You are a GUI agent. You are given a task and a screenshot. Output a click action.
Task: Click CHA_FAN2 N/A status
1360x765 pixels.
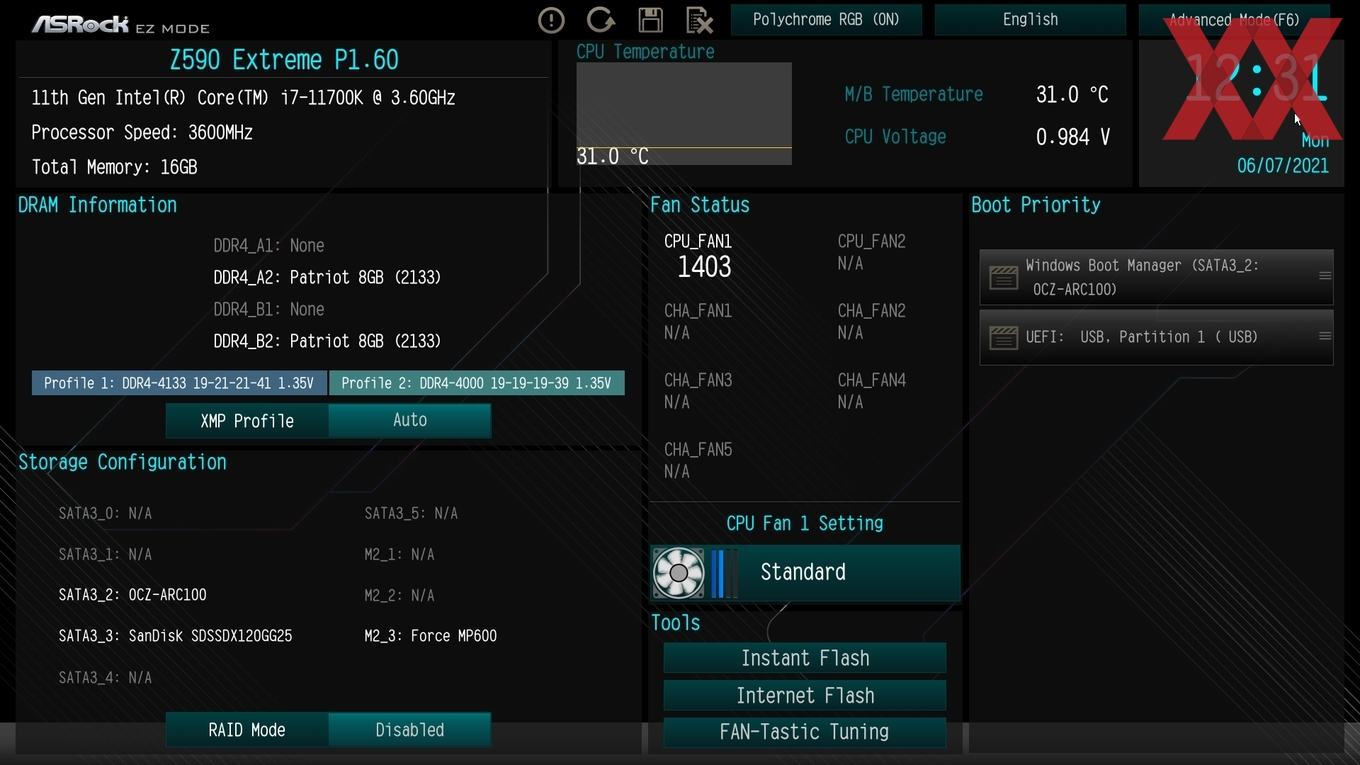850,332
